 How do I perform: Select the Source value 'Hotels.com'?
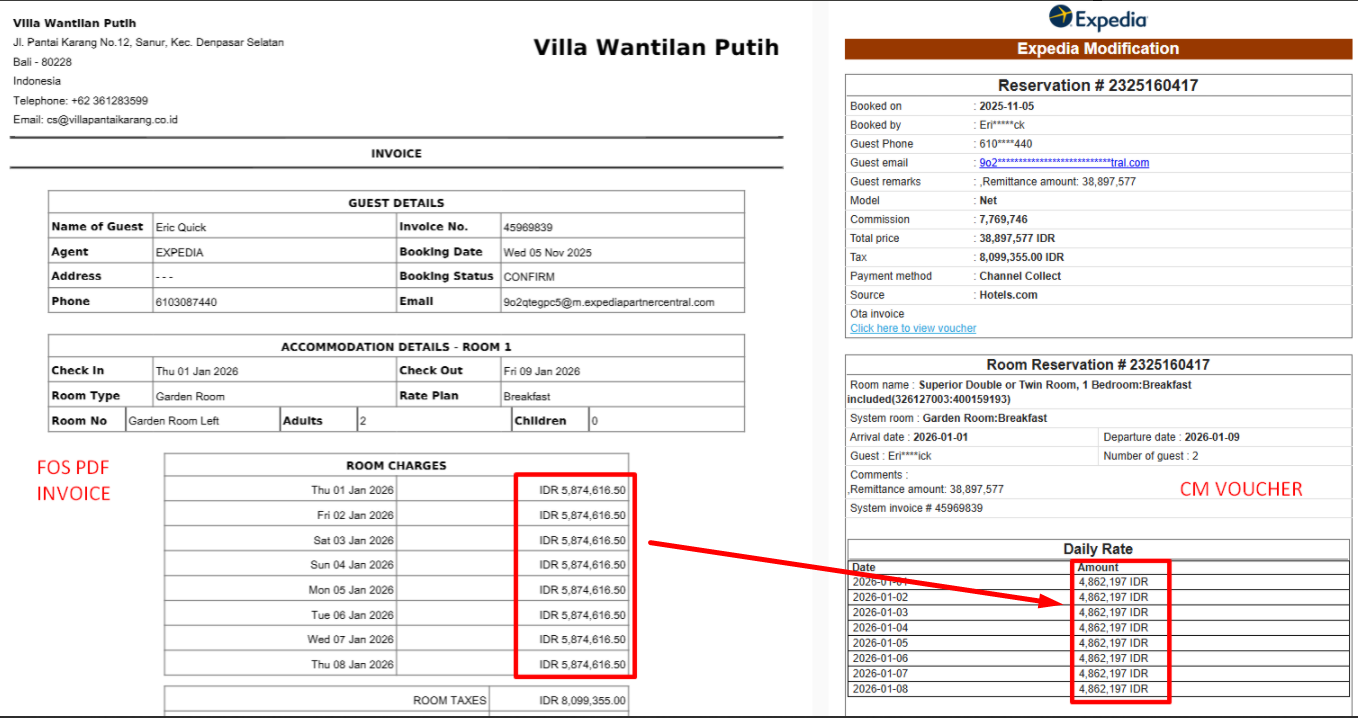coord(1008,296)
